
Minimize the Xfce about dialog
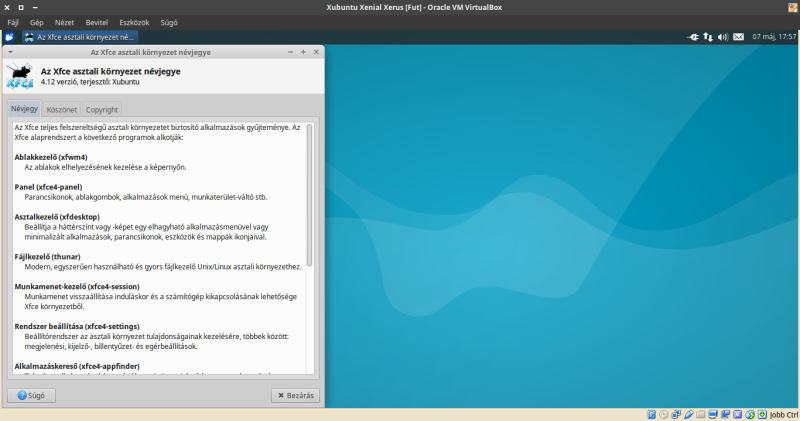(x=290, y=52)
